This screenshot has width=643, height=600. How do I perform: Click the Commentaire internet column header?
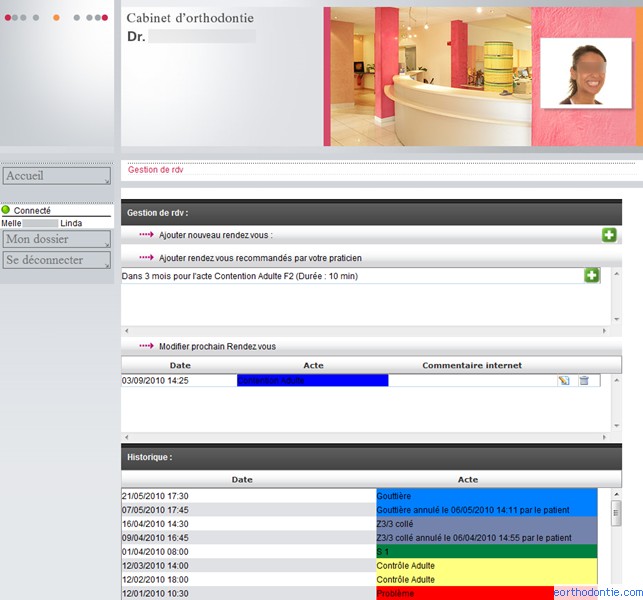472,366
